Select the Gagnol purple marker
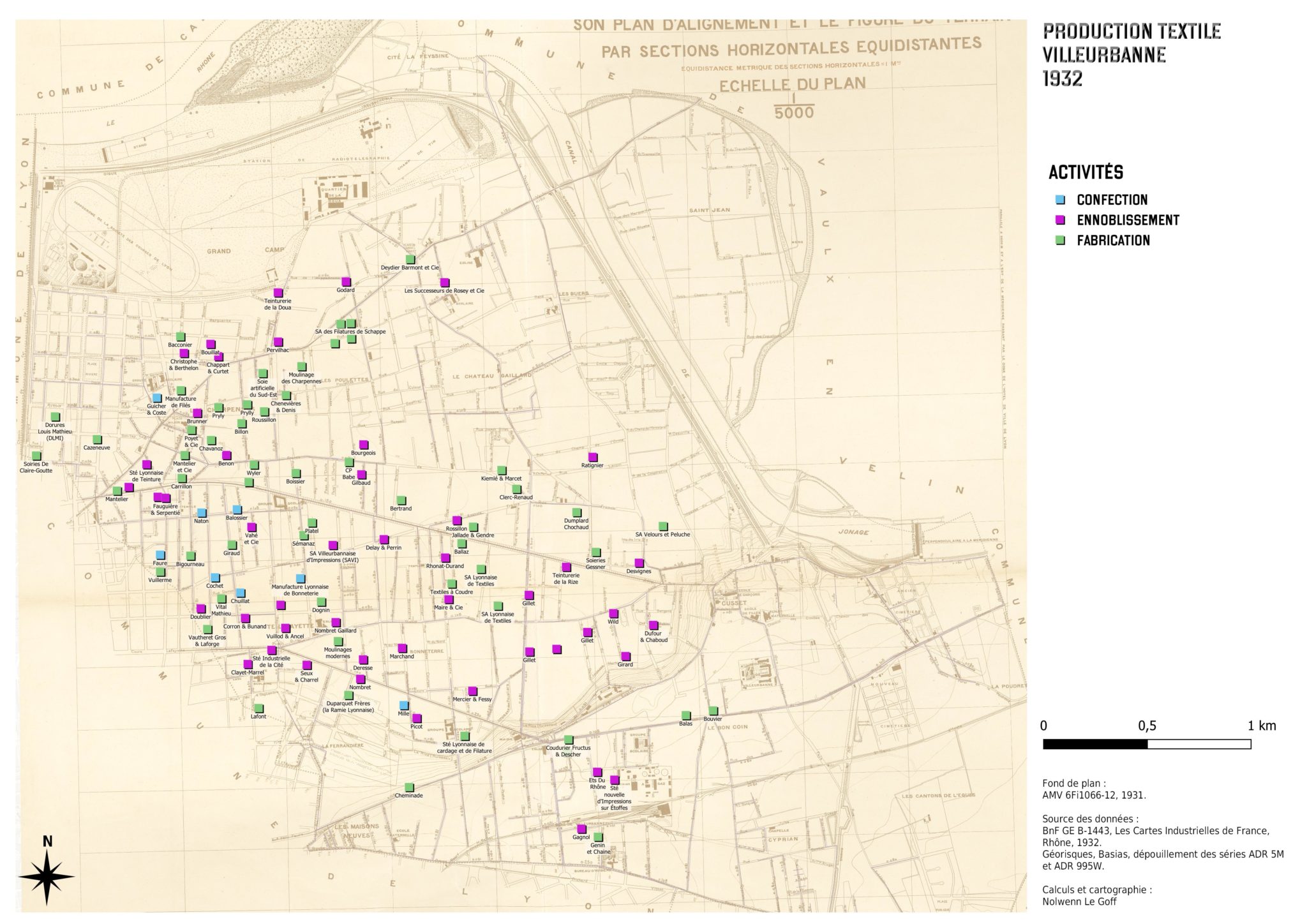This screenshot has width=1307, height=924. click(581, 829)
